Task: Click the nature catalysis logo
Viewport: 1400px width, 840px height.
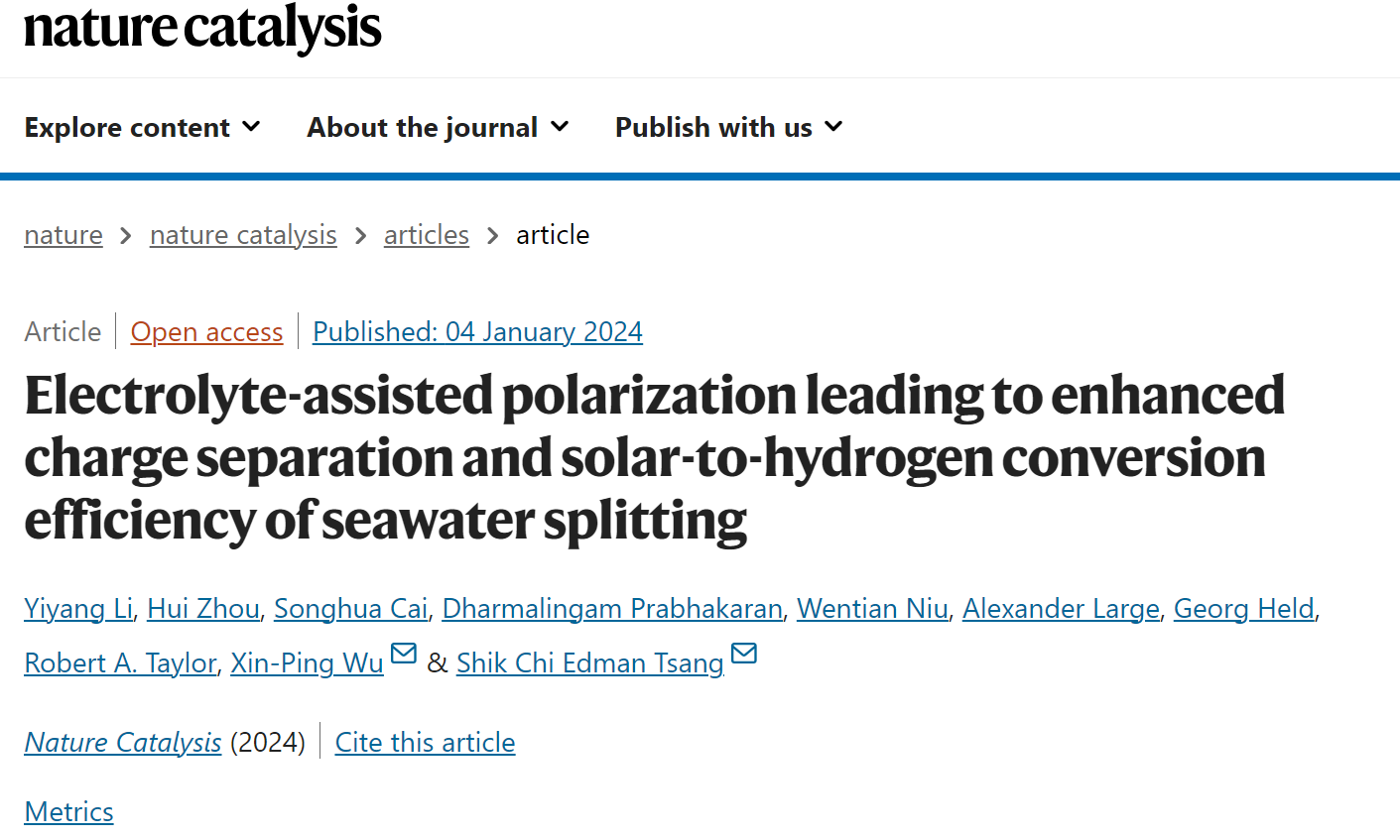Action: pos(202,27)
